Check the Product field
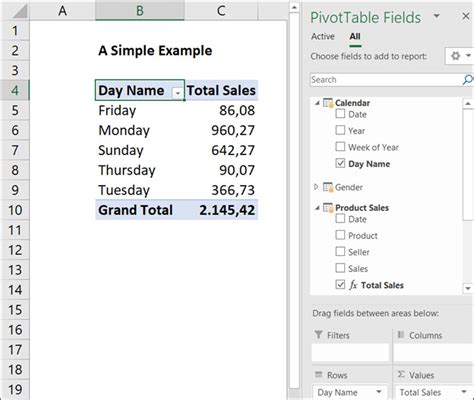 click(x=340, y=235)
